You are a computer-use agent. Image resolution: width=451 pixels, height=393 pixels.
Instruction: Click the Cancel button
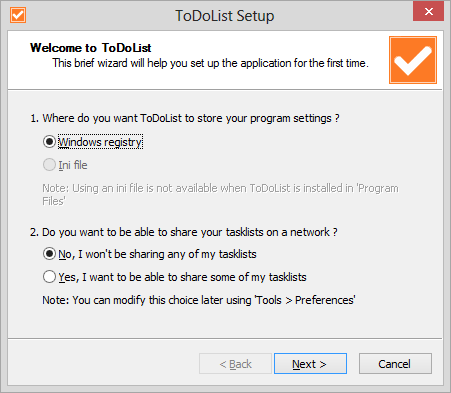tap(395, 364)
